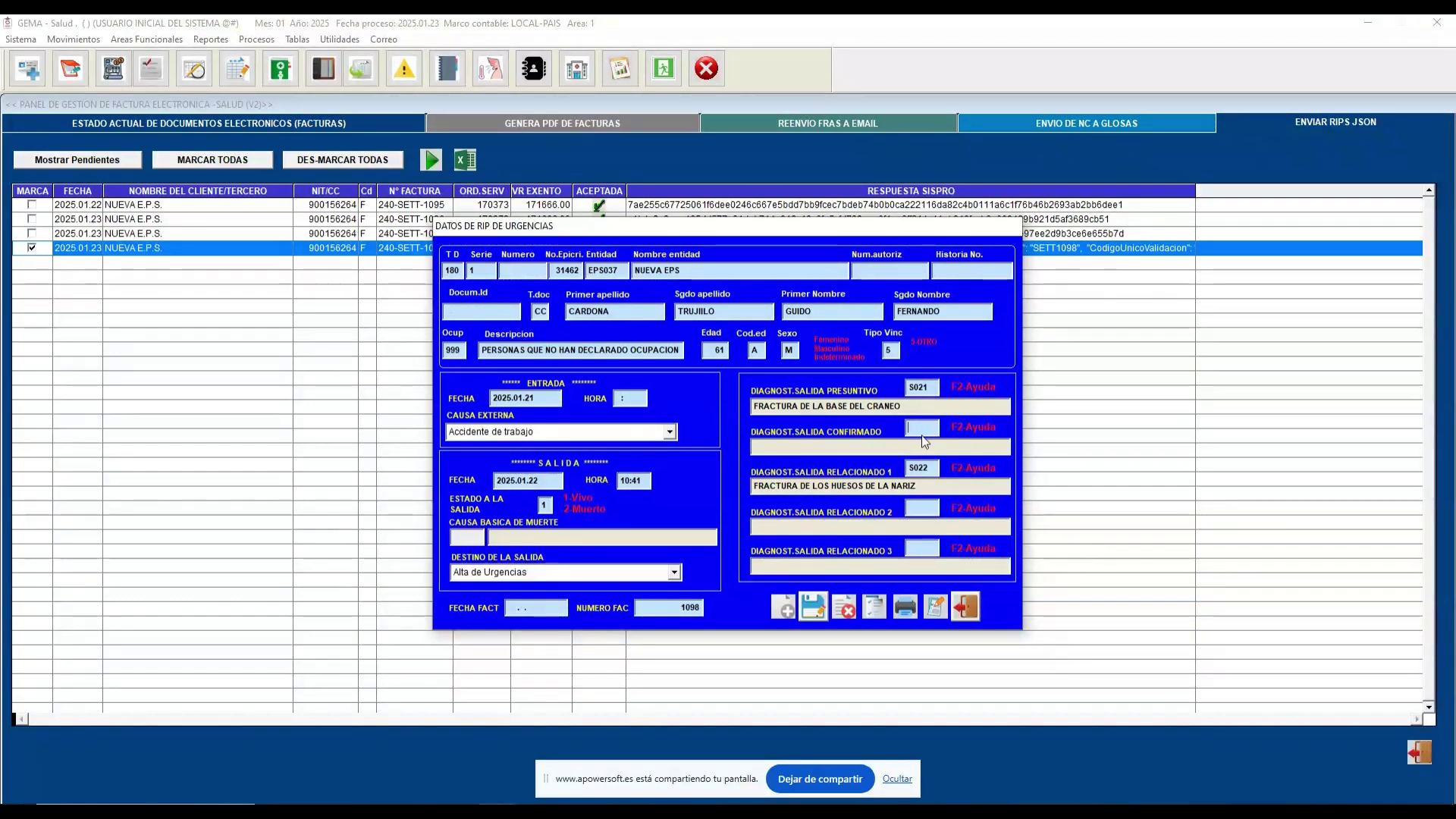Click the green exit-sign toolbar icon
The height and width of the screenshot is (819, 1456).
(664, 69)
